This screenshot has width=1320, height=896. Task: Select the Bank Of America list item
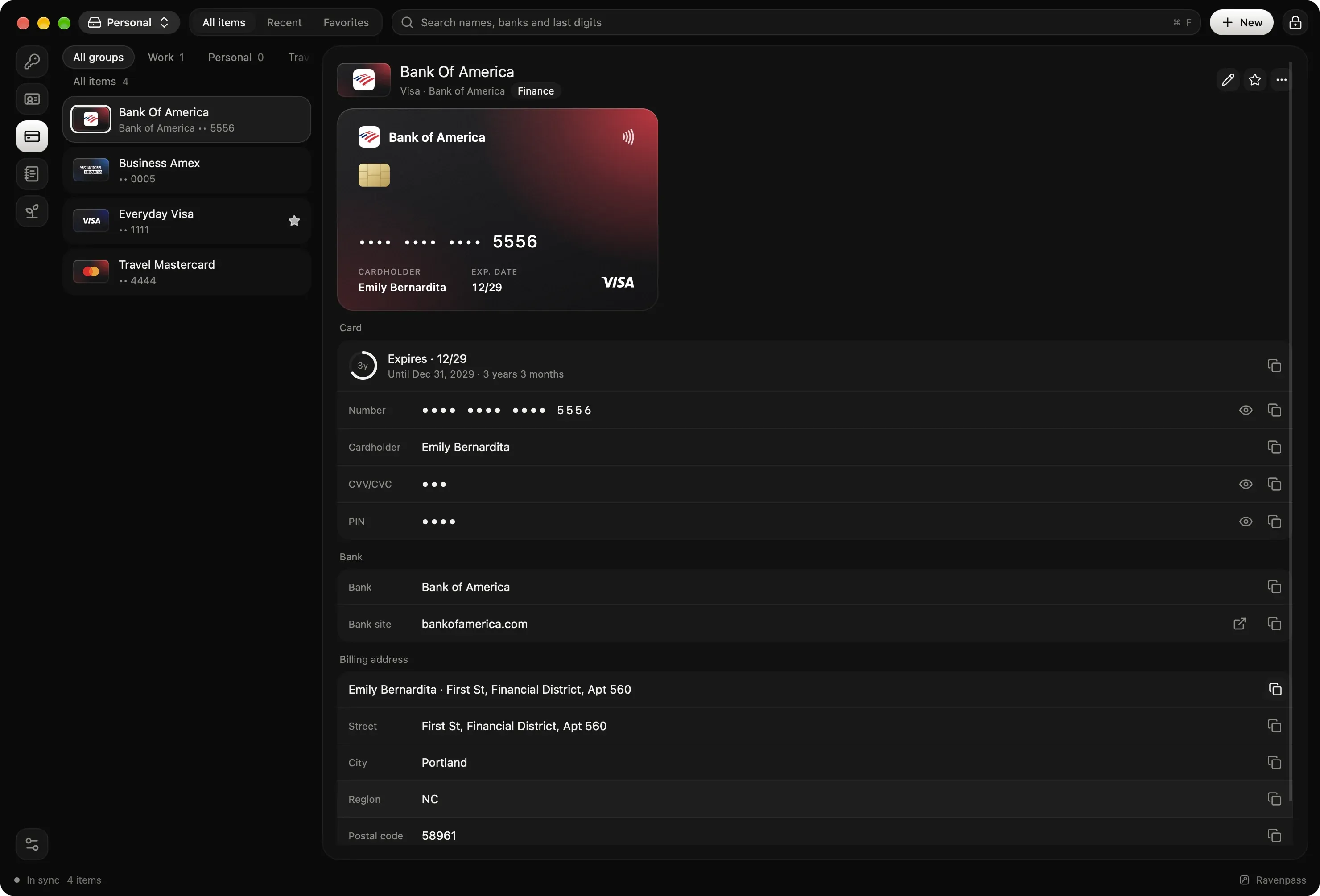(187, 119)
